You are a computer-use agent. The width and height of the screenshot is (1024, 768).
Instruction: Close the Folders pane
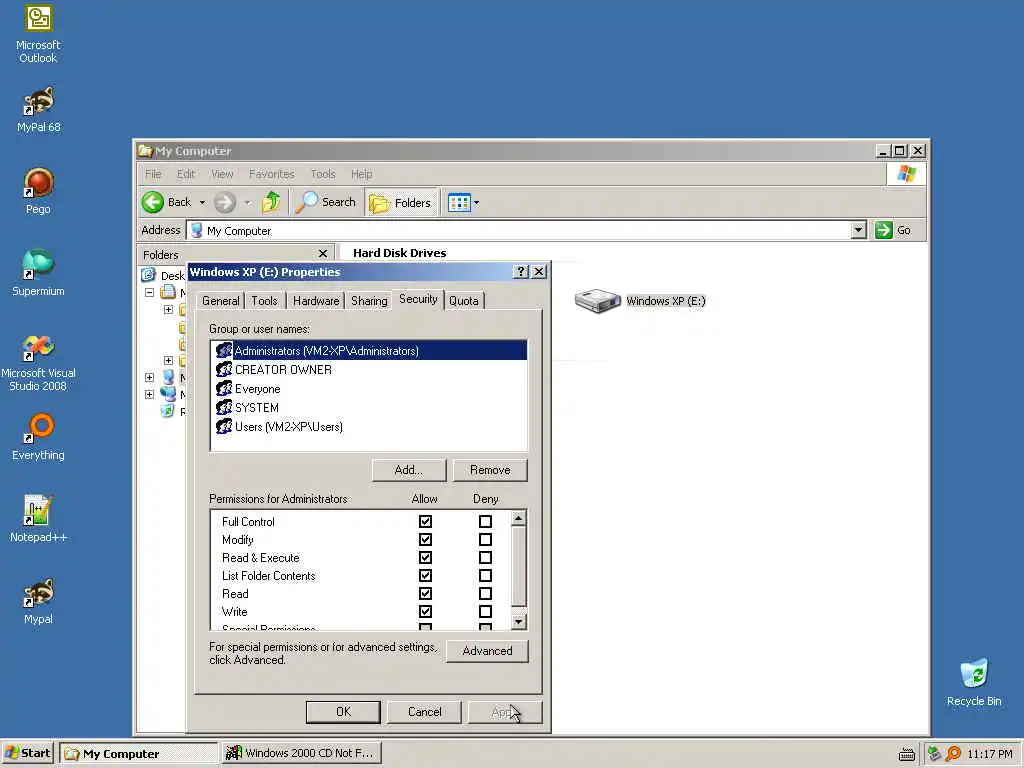[x=323, y=253]
